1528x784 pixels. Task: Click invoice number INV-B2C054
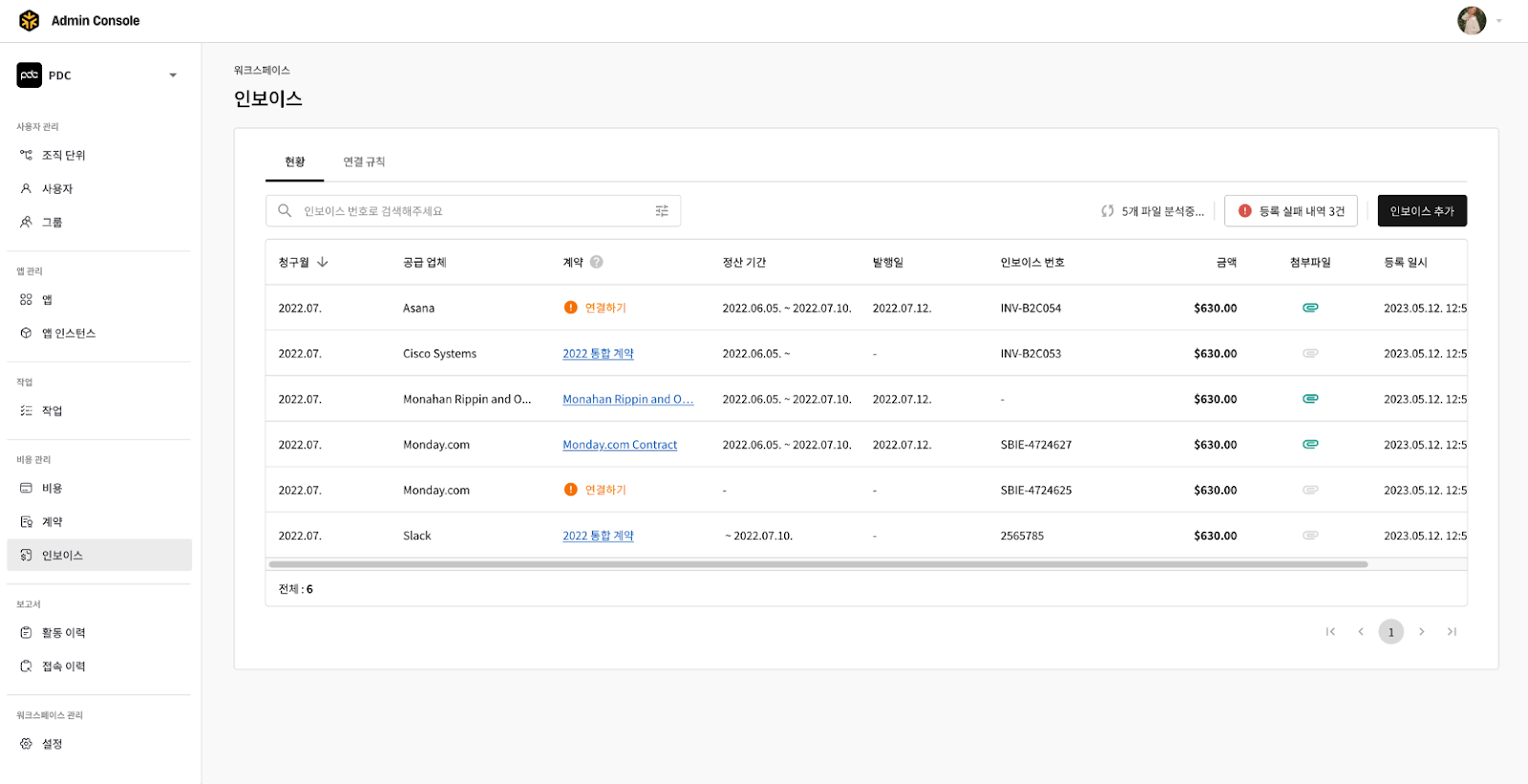tap(1030, 307)
